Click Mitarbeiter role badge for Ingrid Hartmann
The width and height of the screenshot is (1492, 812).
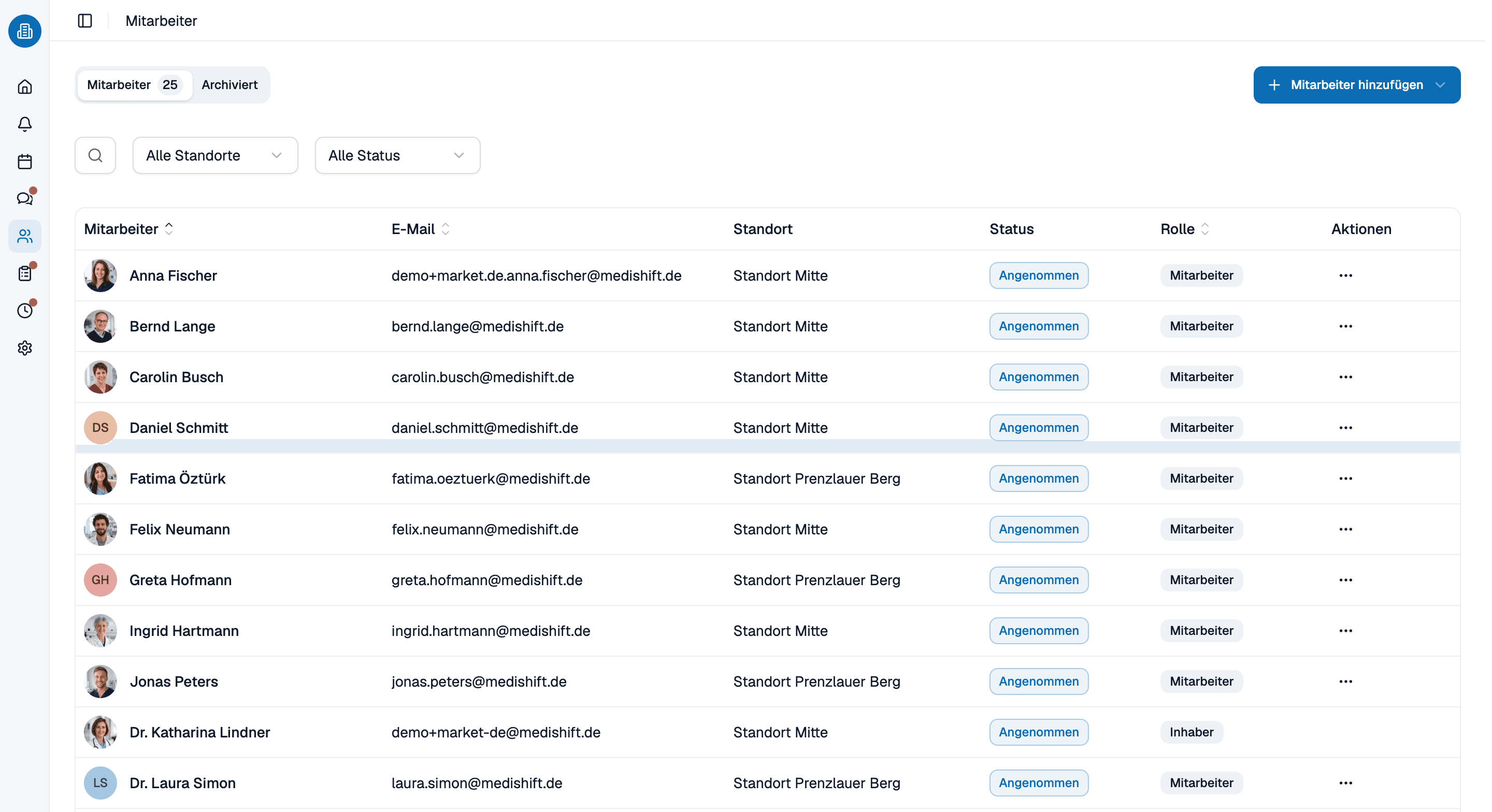1201,631
